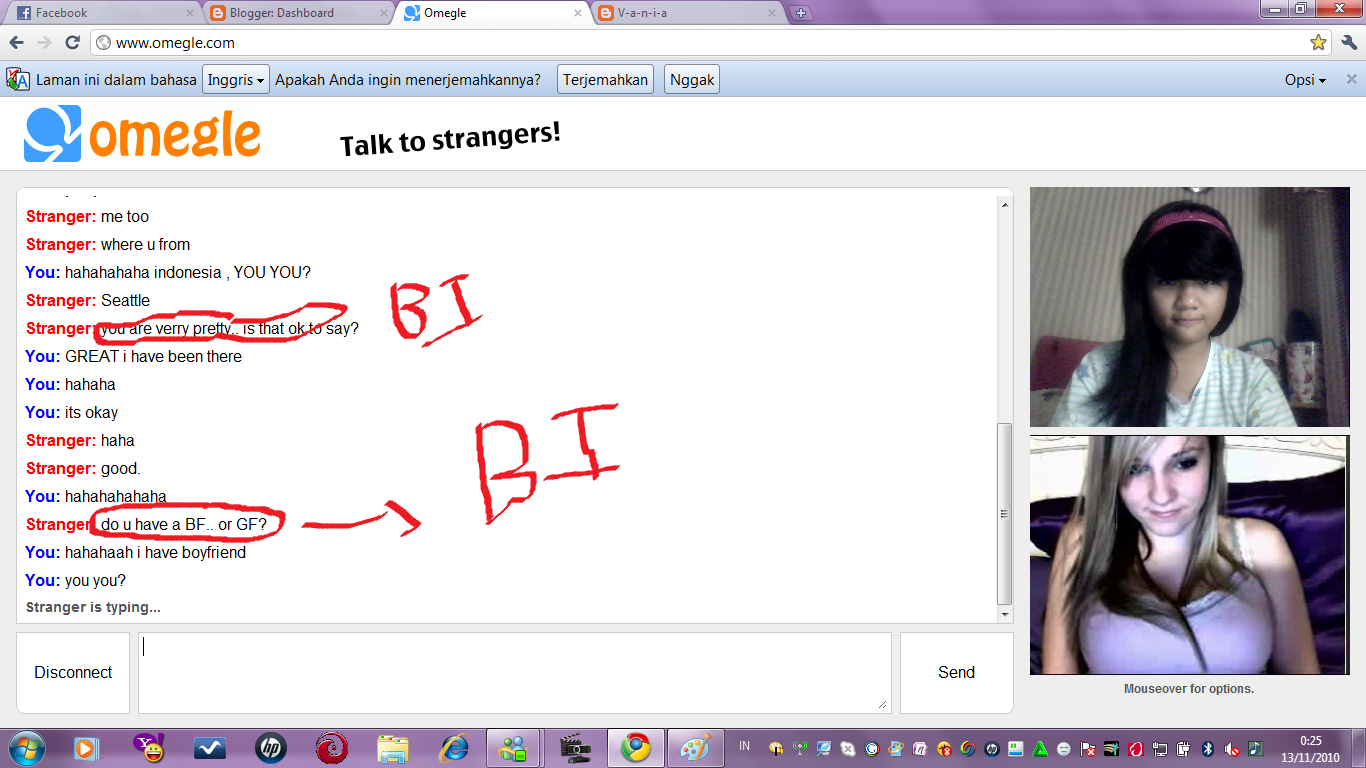Open Windows Live Messenger from the taskbar

[513, 748]
